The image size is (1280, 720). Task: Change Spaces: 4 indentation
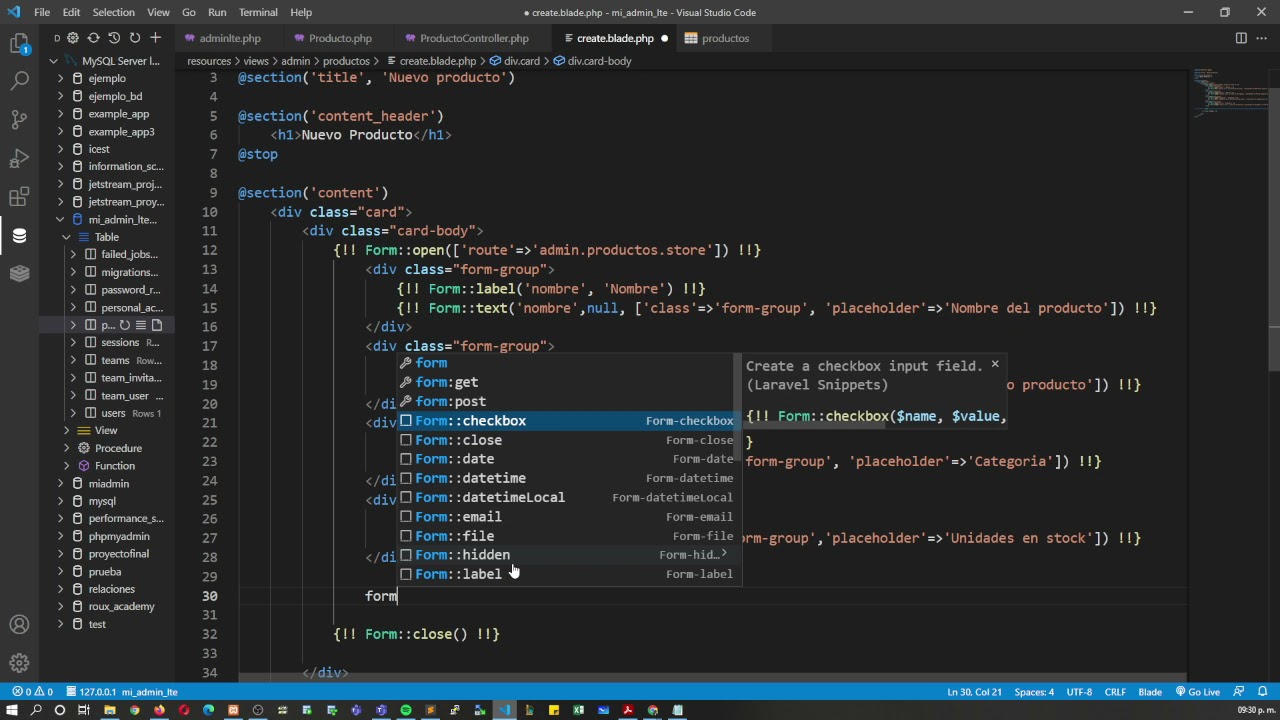[1034, 692]
